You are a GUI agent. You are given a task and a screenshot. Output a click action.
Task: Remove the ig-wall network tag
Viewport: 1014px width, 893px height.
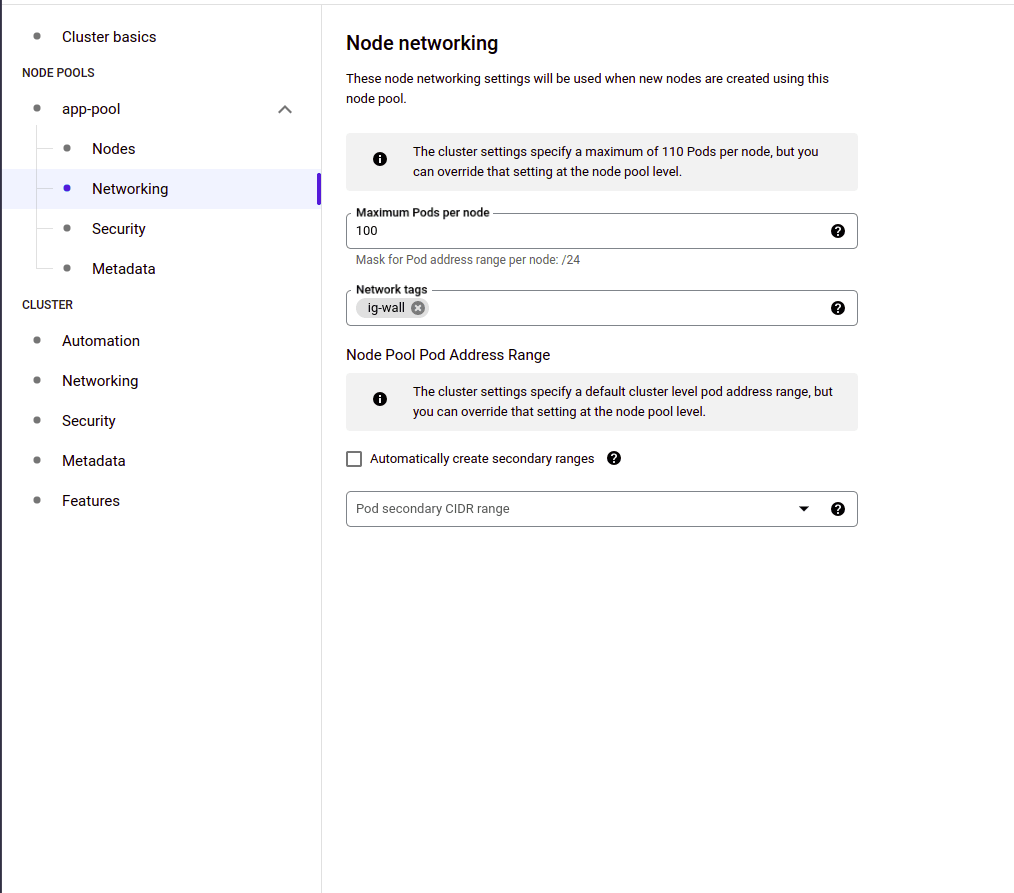[418, 308]
